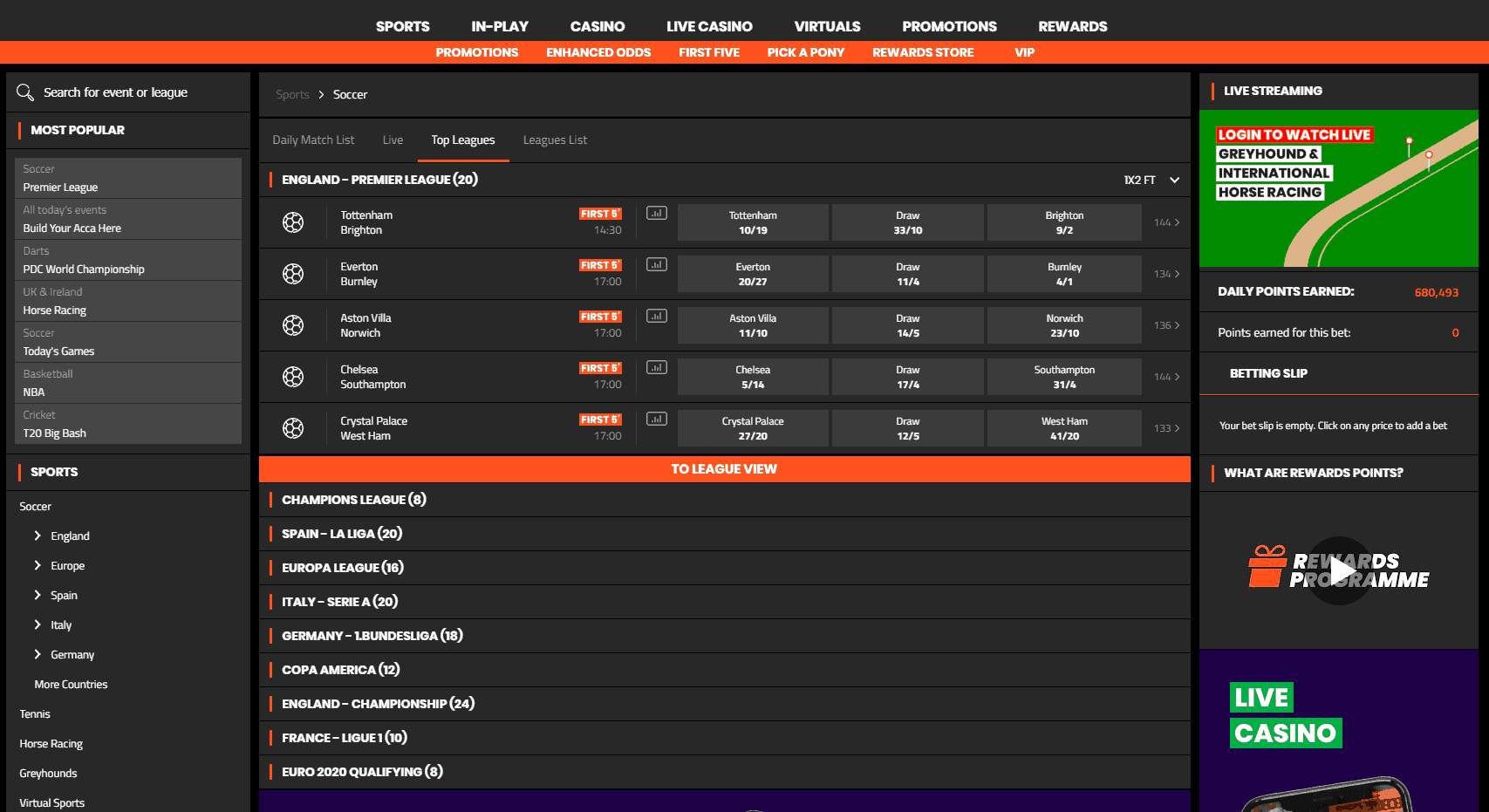Image resolution: width=1489 pixels, height=812 pixels.
Task: Click the search magnifier icon
Action: (25, 92)
